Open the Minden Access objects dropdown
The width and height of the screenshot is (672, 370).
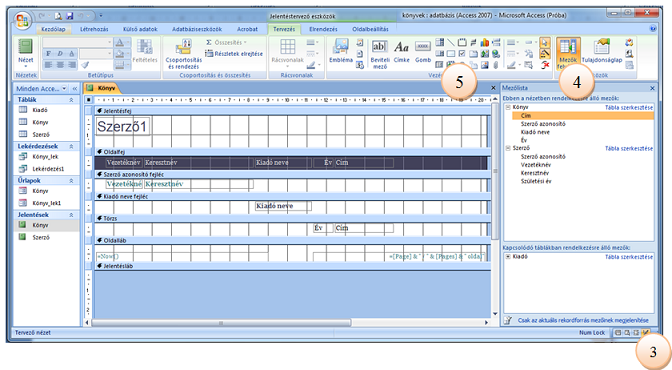(64, 88)
